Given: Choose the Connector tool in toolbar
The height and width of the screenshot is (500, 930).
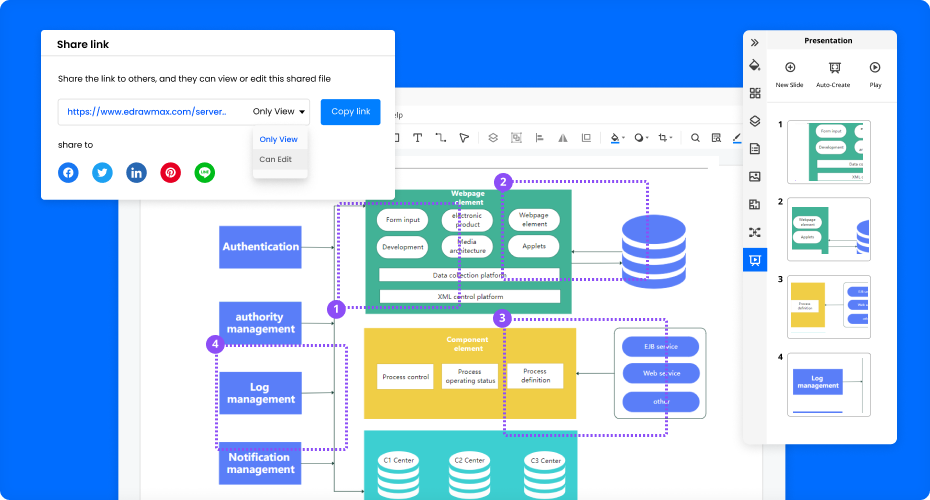Looking at the screenshot, I should 441,138.
